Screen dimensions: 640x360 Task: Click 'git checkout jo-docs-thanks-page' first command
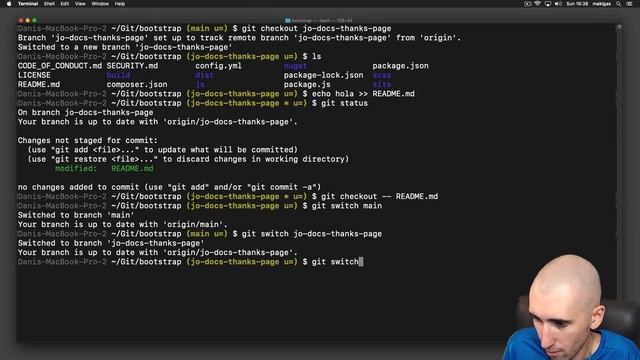click(x=316, y=28)
